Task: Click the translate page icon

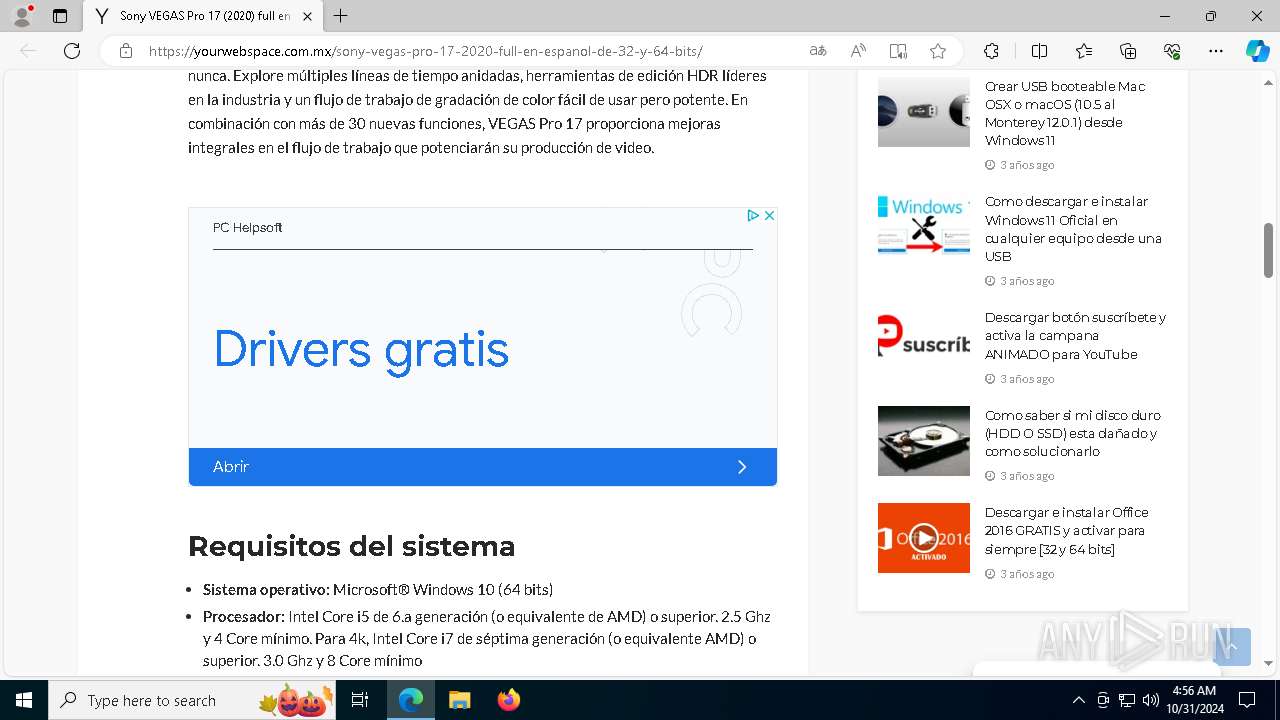Action: click(818, 51)
